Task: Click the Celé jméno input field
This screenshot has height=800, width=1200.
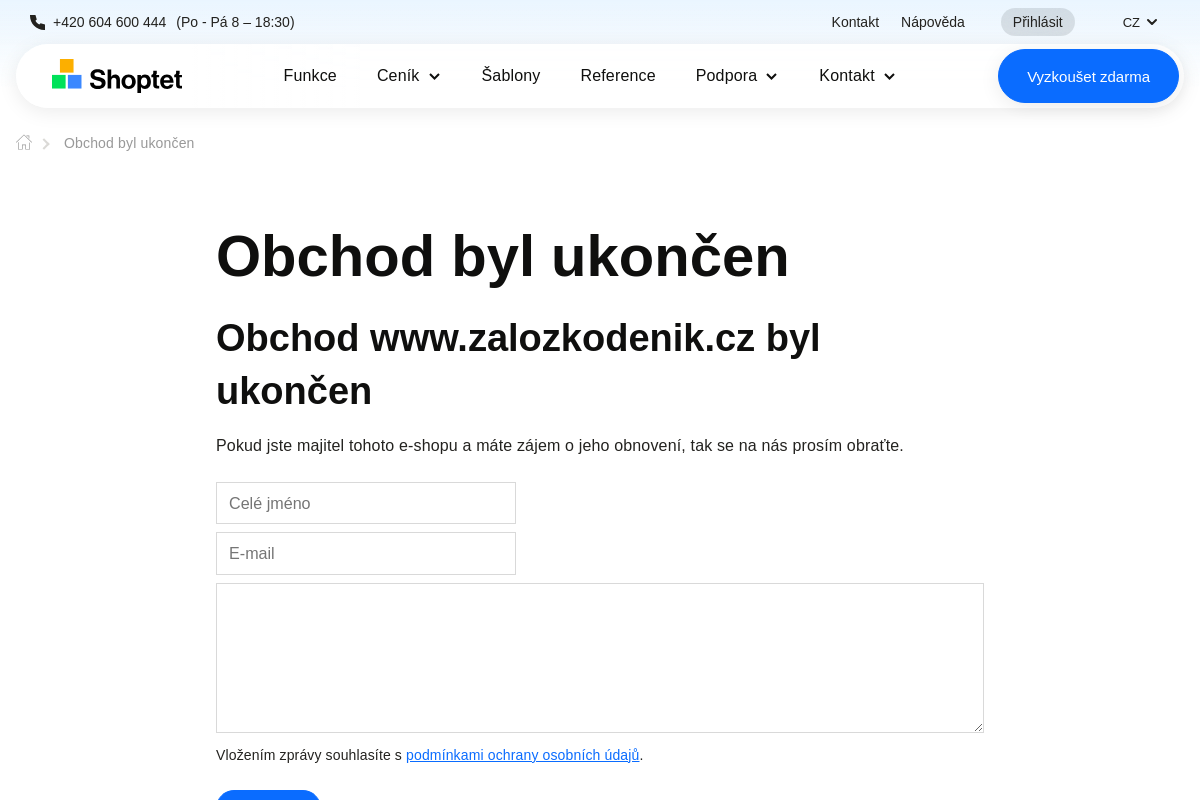Action: pyautogui.click(x=366, y=503)
